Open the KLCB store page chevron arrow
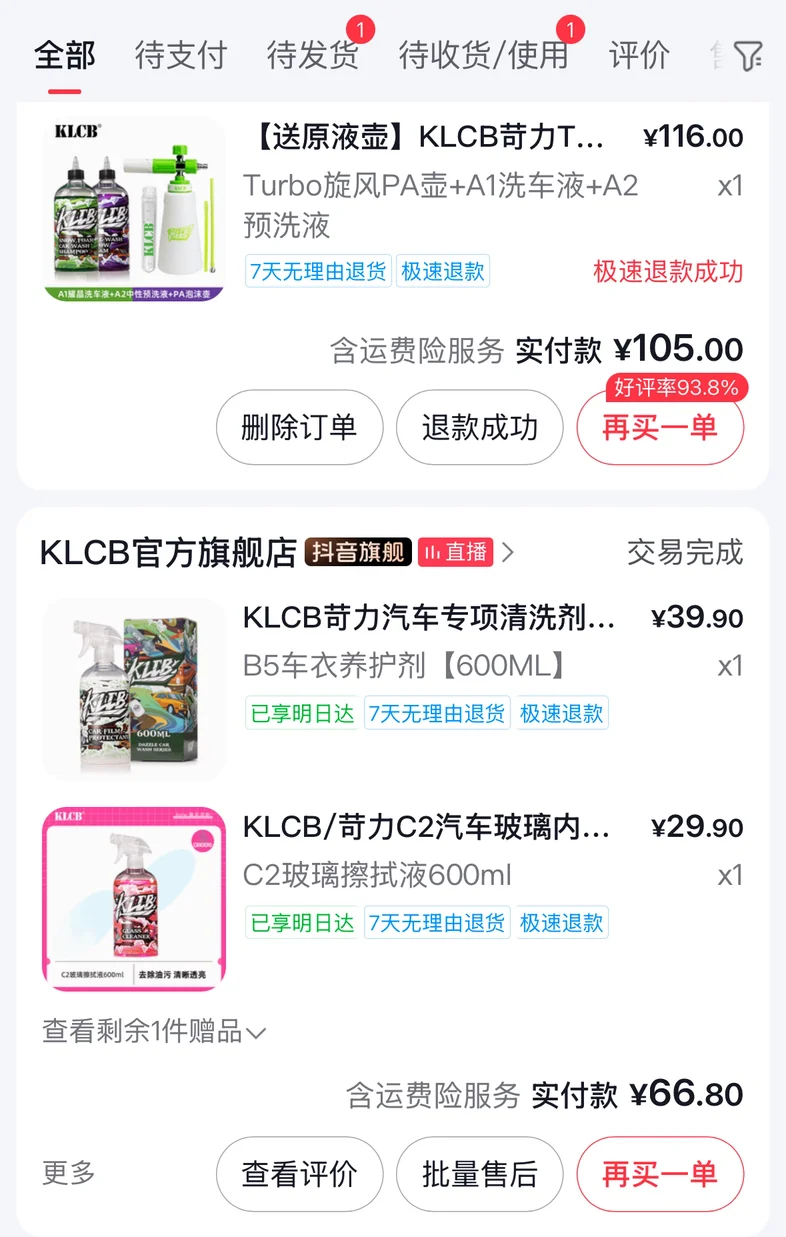The height and width of the screenshot is (1237, 786). [508, 552]
